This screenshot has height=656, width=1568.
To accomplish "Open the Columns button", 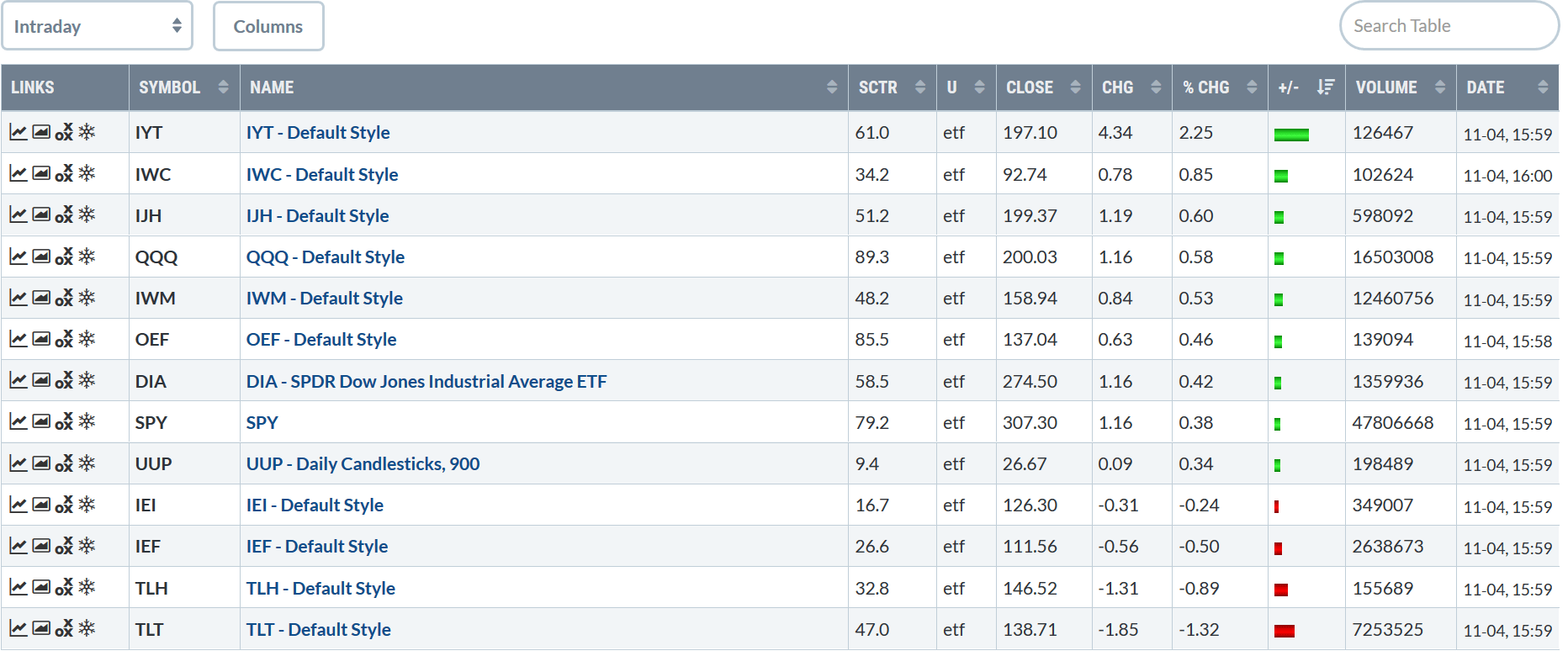I will tap(268, 26).
